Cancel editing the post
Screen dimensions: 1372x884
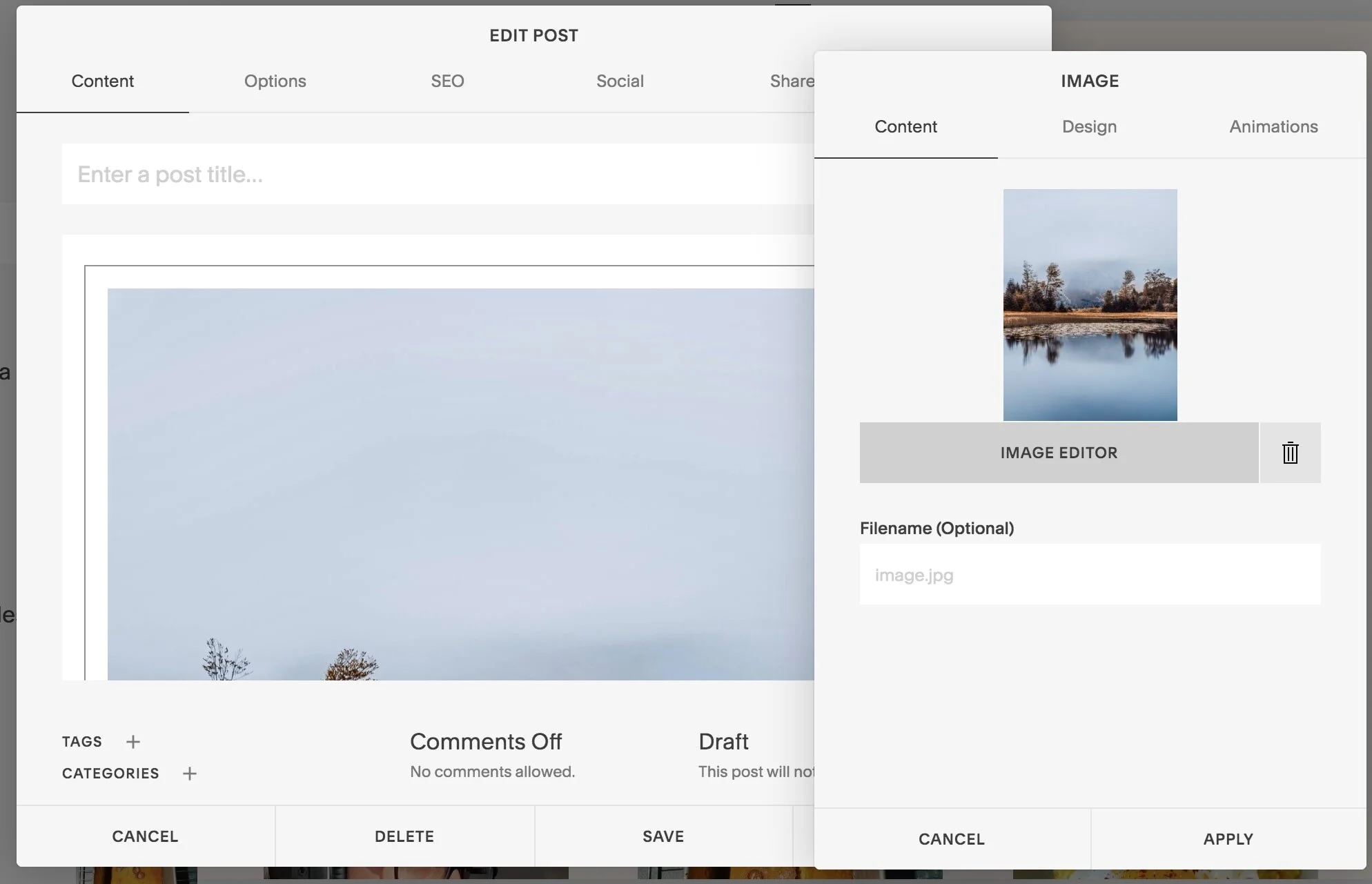(145, 836)
